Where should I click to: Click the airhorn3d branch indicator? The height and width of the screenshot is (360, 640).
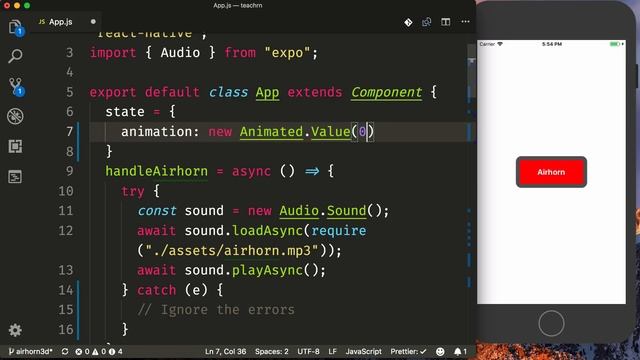[x=31, y=351]
